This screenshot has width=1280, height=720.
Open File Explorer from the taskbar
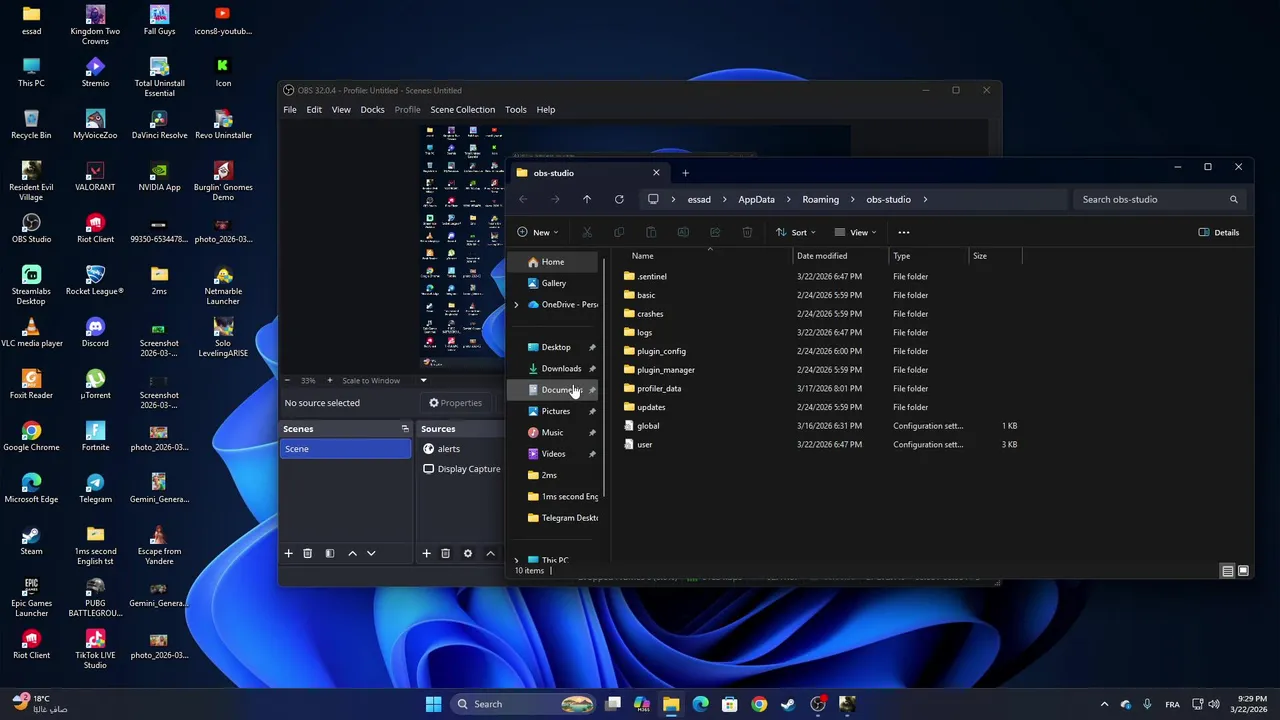[671, 704]
